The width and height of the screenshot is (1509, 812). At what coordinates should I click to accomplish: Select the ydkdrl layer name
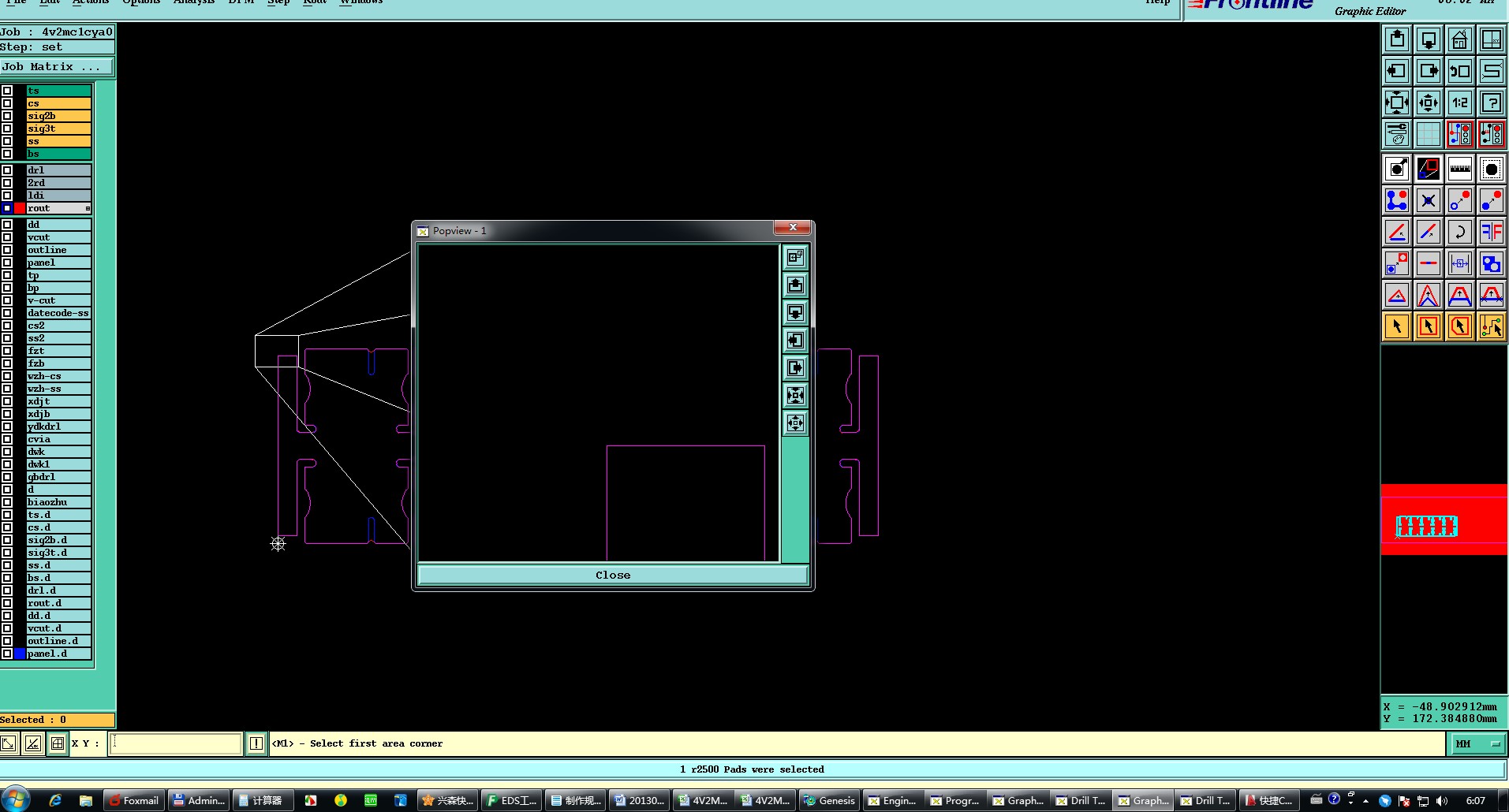tap(58, 426)
